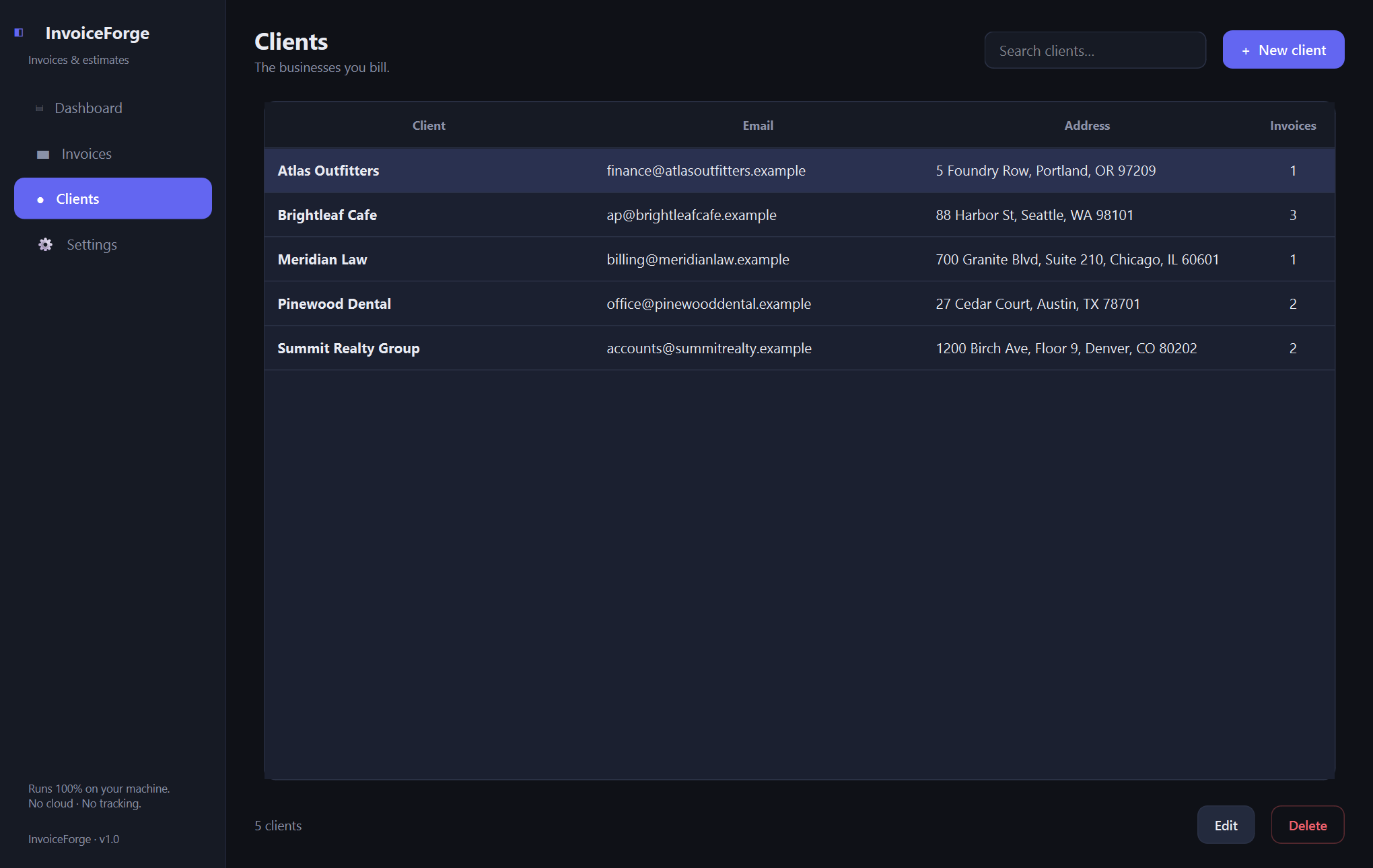1373x868 pixels.
Task: Click the Clients page heading
Action: pyautogui.click(x=291, y=42)
